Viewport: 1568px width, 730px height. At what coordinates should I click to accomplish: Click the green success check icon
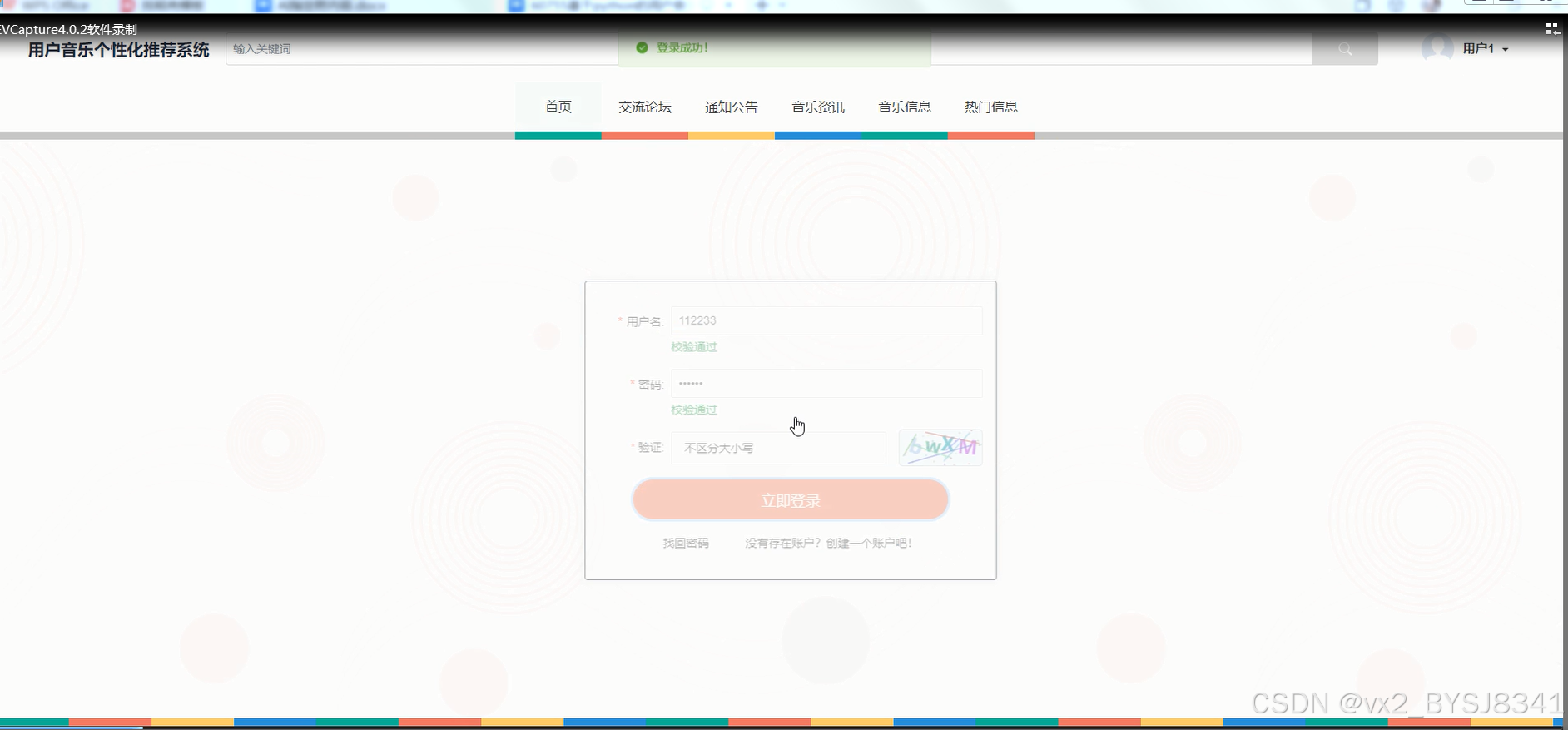642,47
